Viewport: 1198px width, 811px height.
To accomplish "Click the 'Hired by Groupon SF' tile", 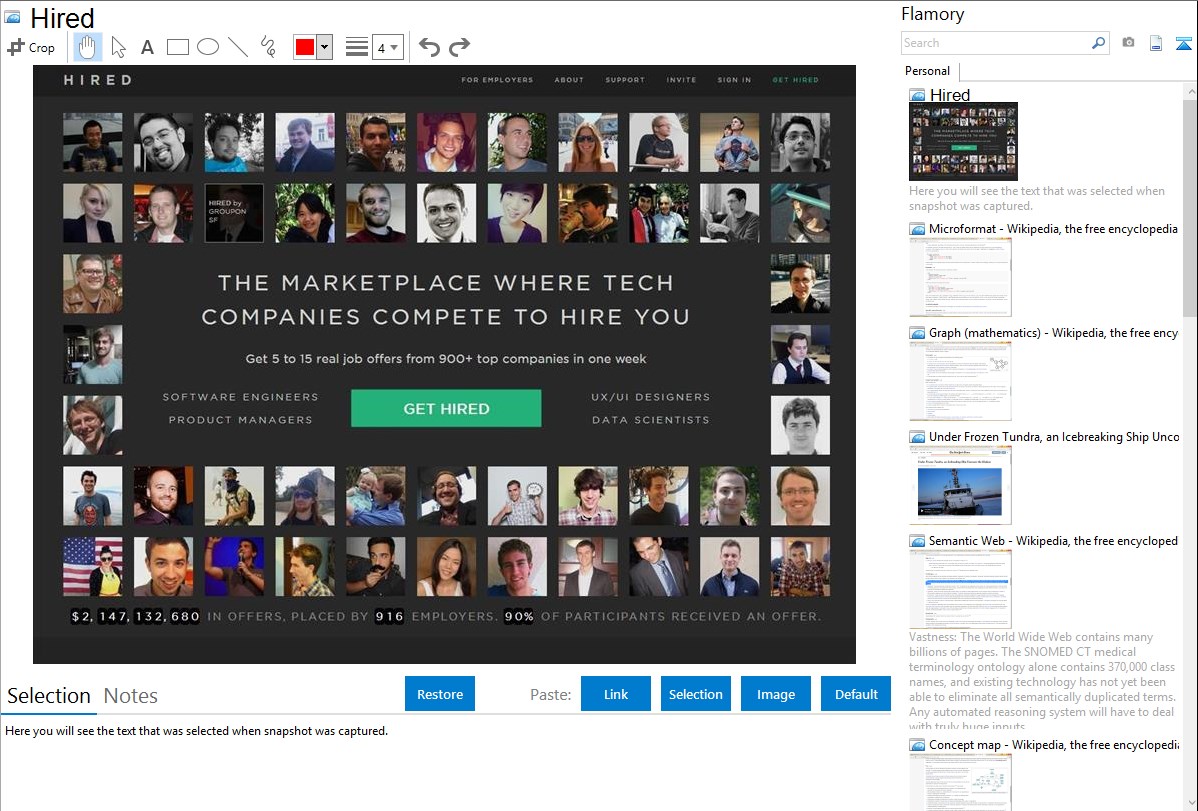I will coord(234,212).
